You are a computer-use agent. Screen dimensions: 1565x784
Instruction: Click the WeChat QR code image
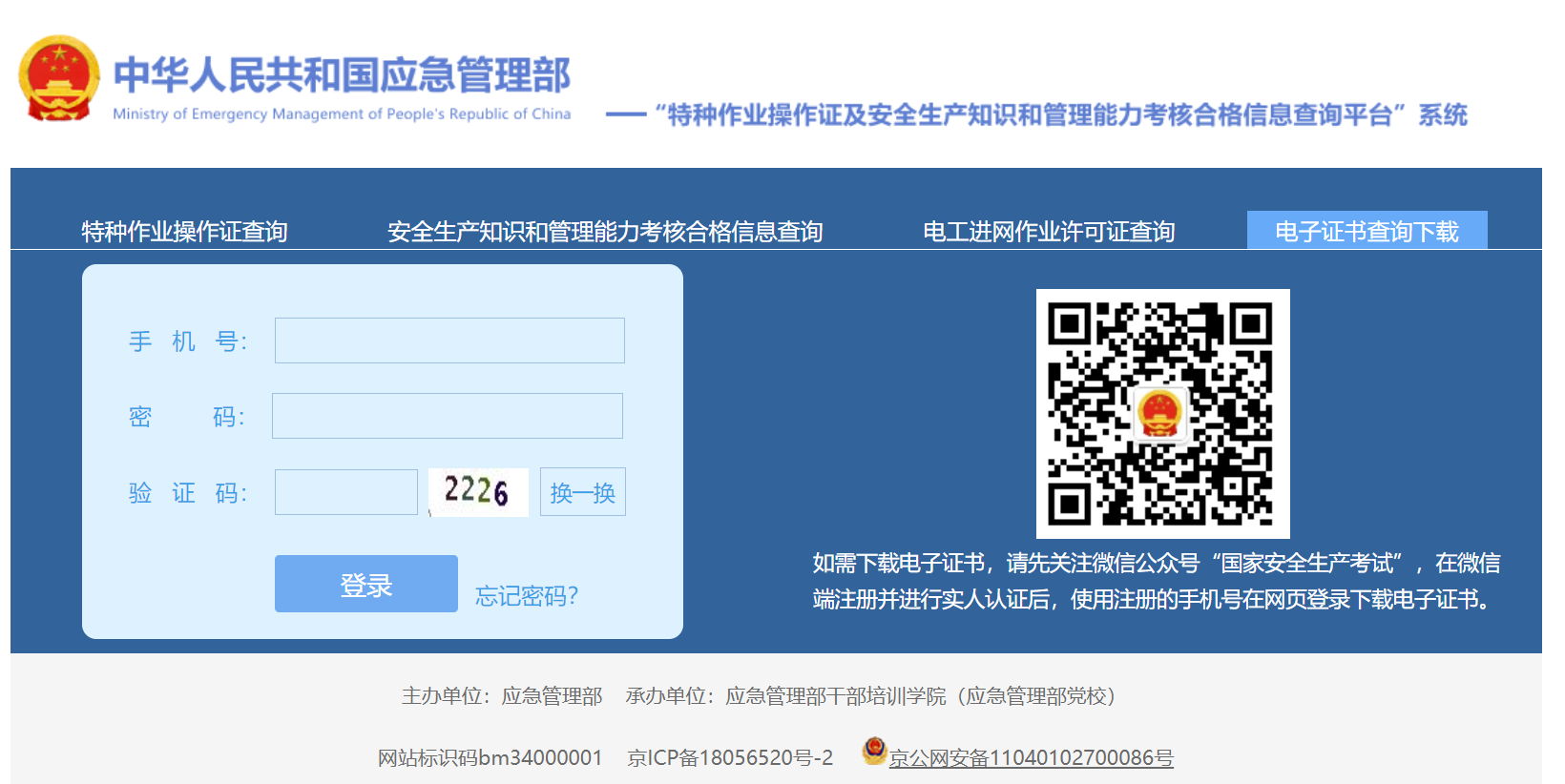coord(1162,413)
